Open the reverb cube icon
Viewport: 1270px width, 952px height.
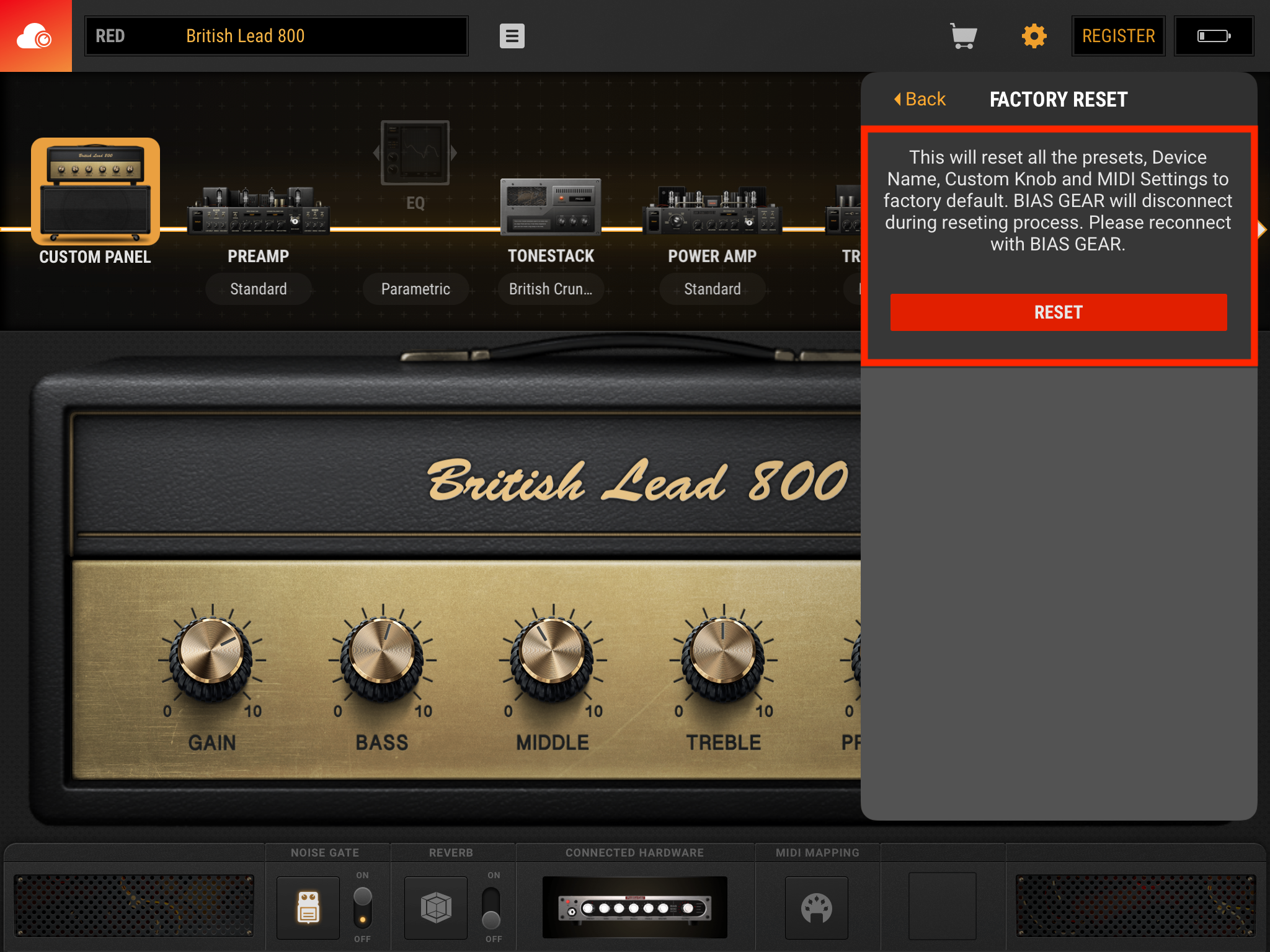point(436,907)
